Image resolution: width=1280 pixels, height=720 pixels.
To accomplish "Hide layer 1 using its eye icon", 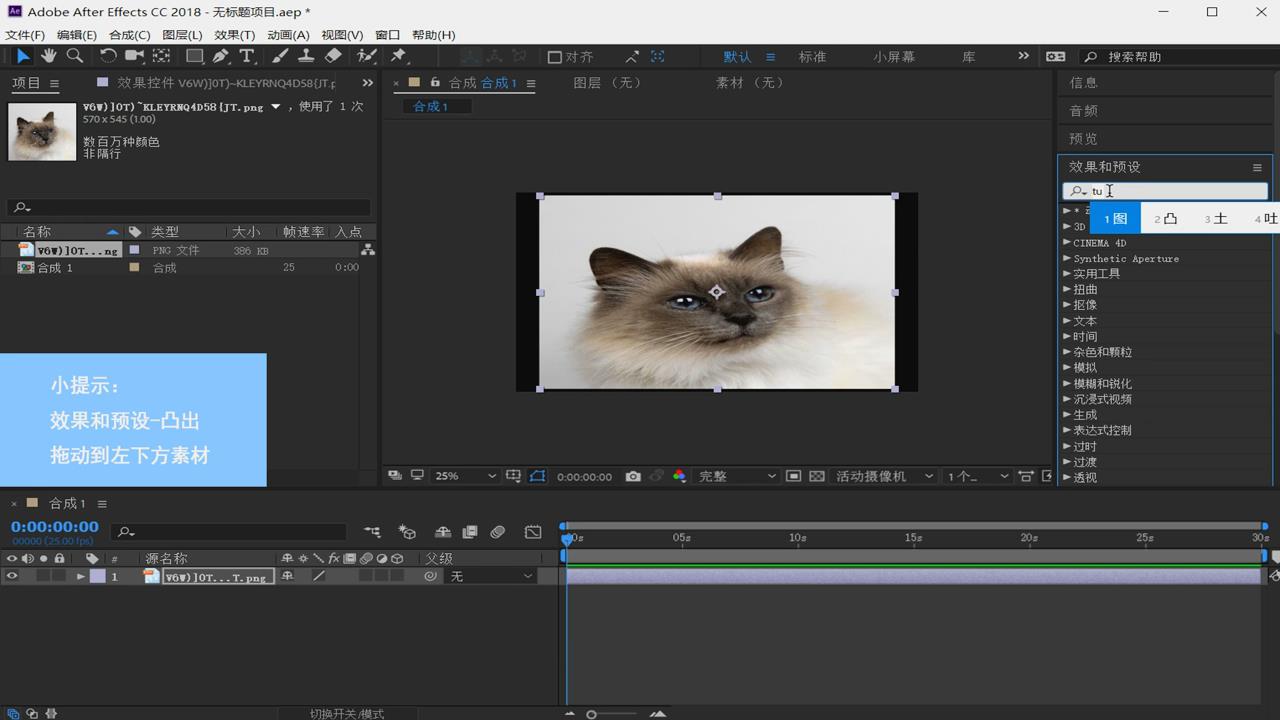I will [12, 576].
